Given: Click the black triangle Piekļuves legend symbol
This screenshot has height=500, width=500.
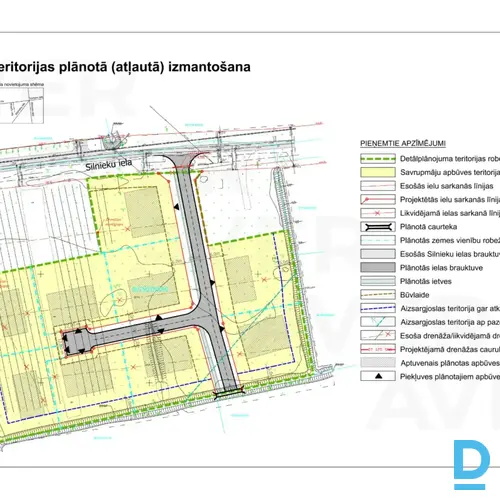Looking at the screenshot, I should pos(378,376).
